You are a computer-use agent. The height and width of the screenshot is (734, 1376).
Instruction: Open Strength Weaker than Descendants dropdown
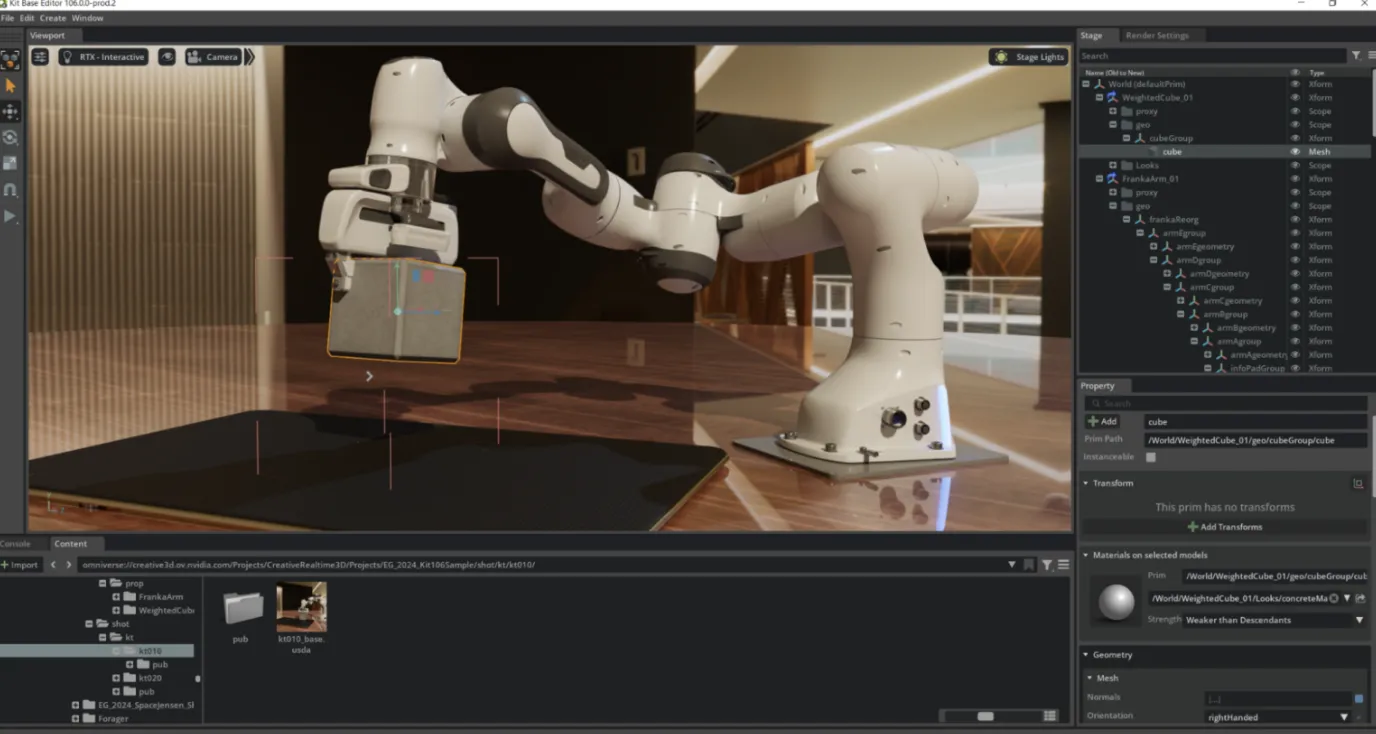click(x=1275, y=620)
